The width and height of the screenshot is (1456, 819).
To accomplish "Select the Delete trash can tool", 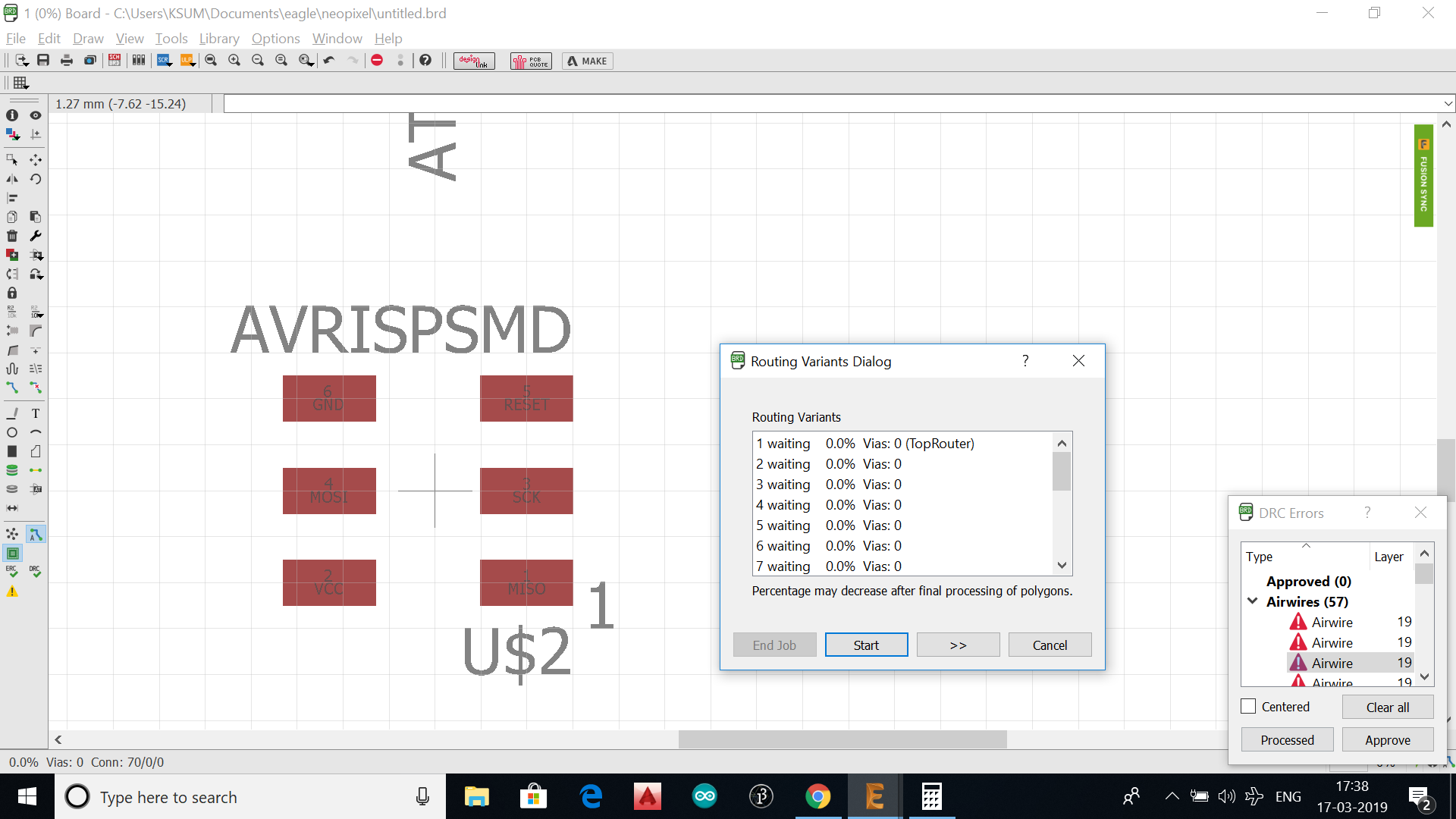I will click(x=12, y=236).
